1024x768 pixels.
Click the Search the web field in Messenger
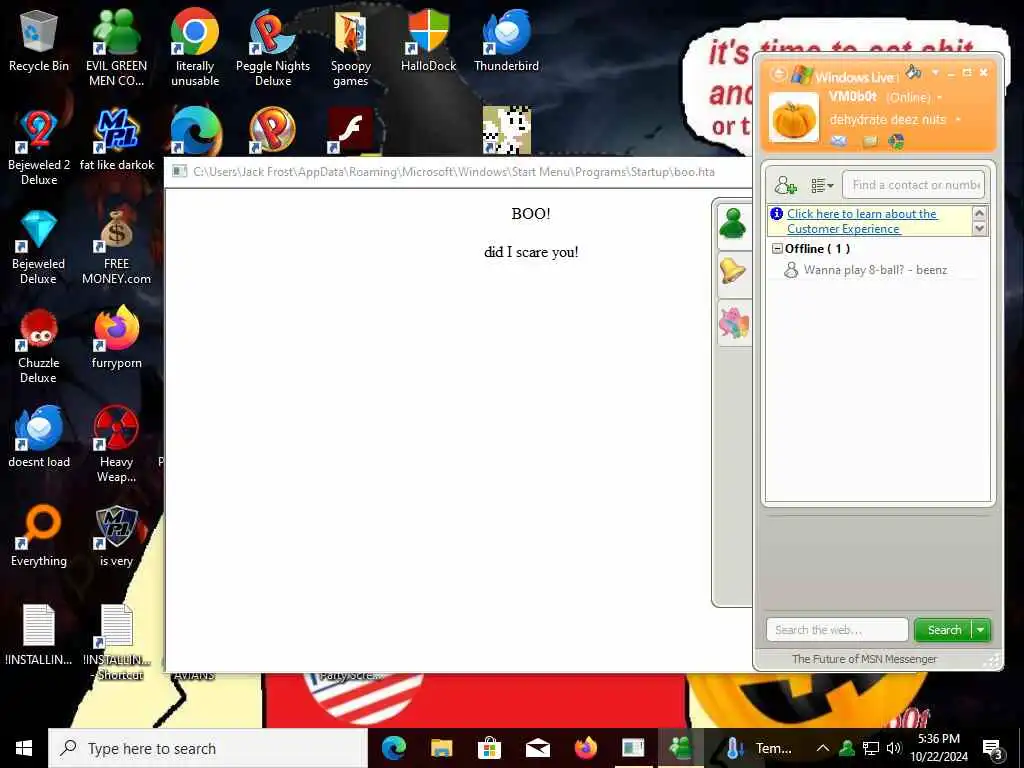pos(837,630)
